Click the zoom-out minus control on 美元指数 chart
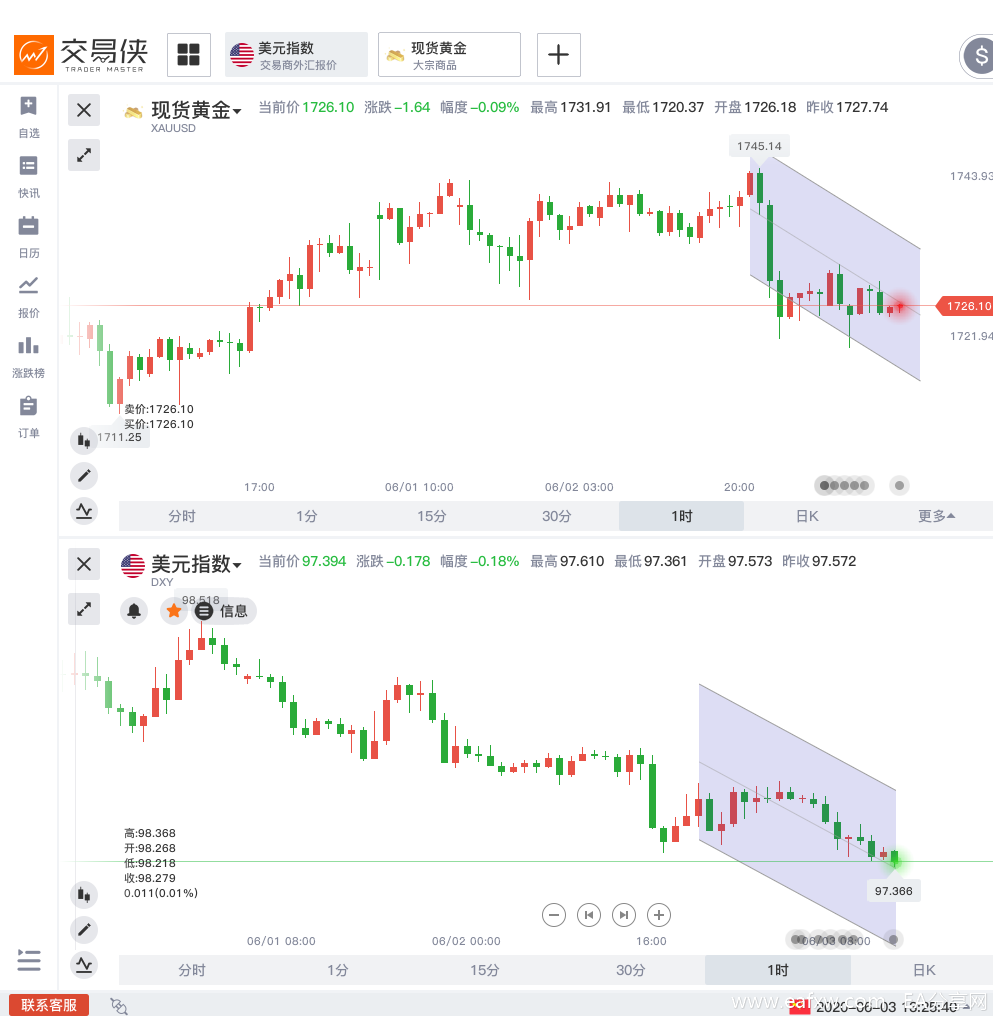The width and height of the screenshot is (993, 1016). click(554, 915)
